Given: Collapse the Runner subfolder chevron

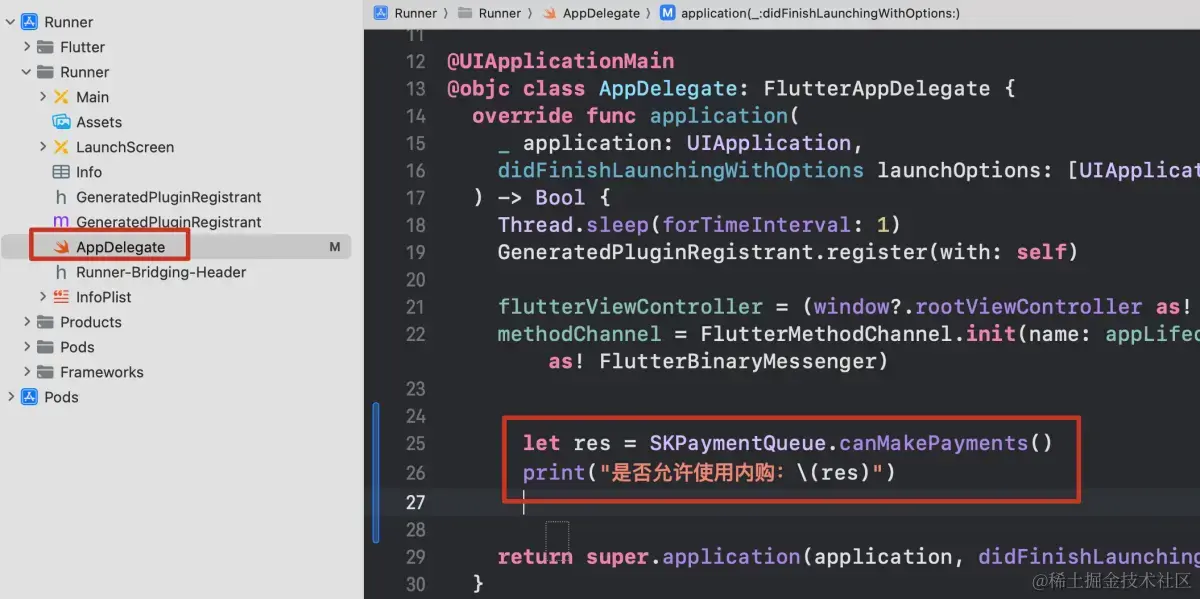Looking at the screenshot, I should point(27,72).
